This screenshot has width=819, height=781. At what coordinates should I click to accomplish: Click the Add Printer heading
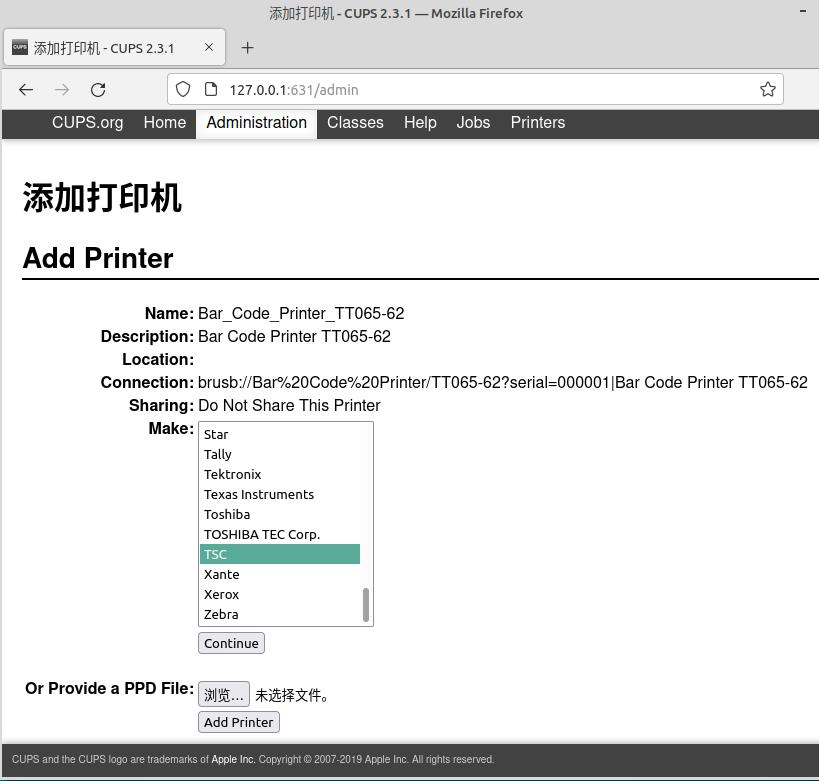click(x=98, y=258)
